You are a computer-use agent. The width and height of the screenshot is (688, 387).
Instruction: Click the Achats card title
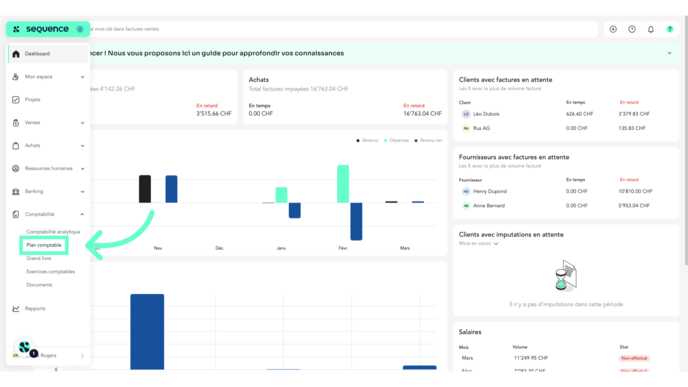click(258, 80)
